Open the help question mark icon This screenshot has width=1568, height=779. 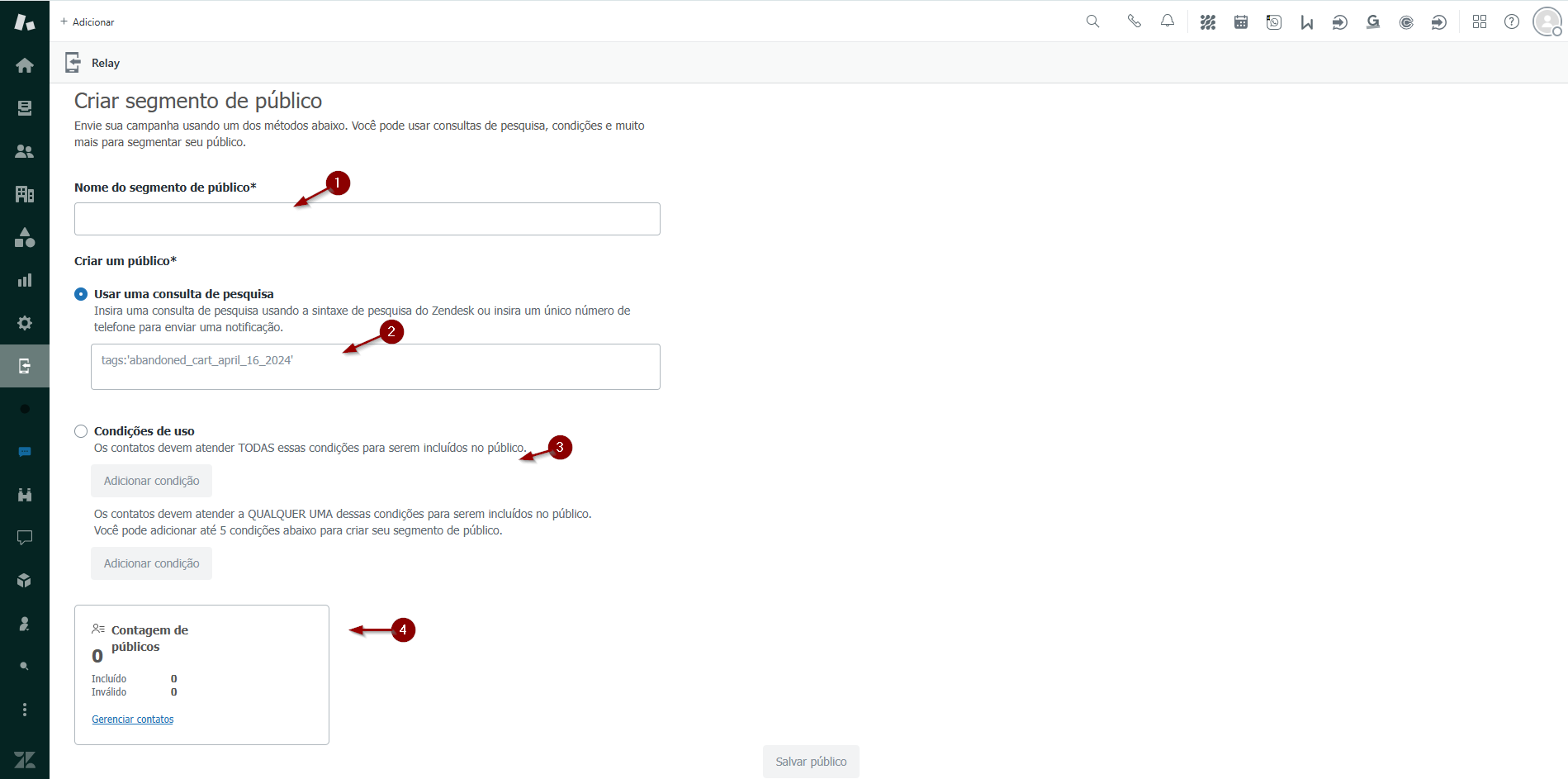(1511, 21)
